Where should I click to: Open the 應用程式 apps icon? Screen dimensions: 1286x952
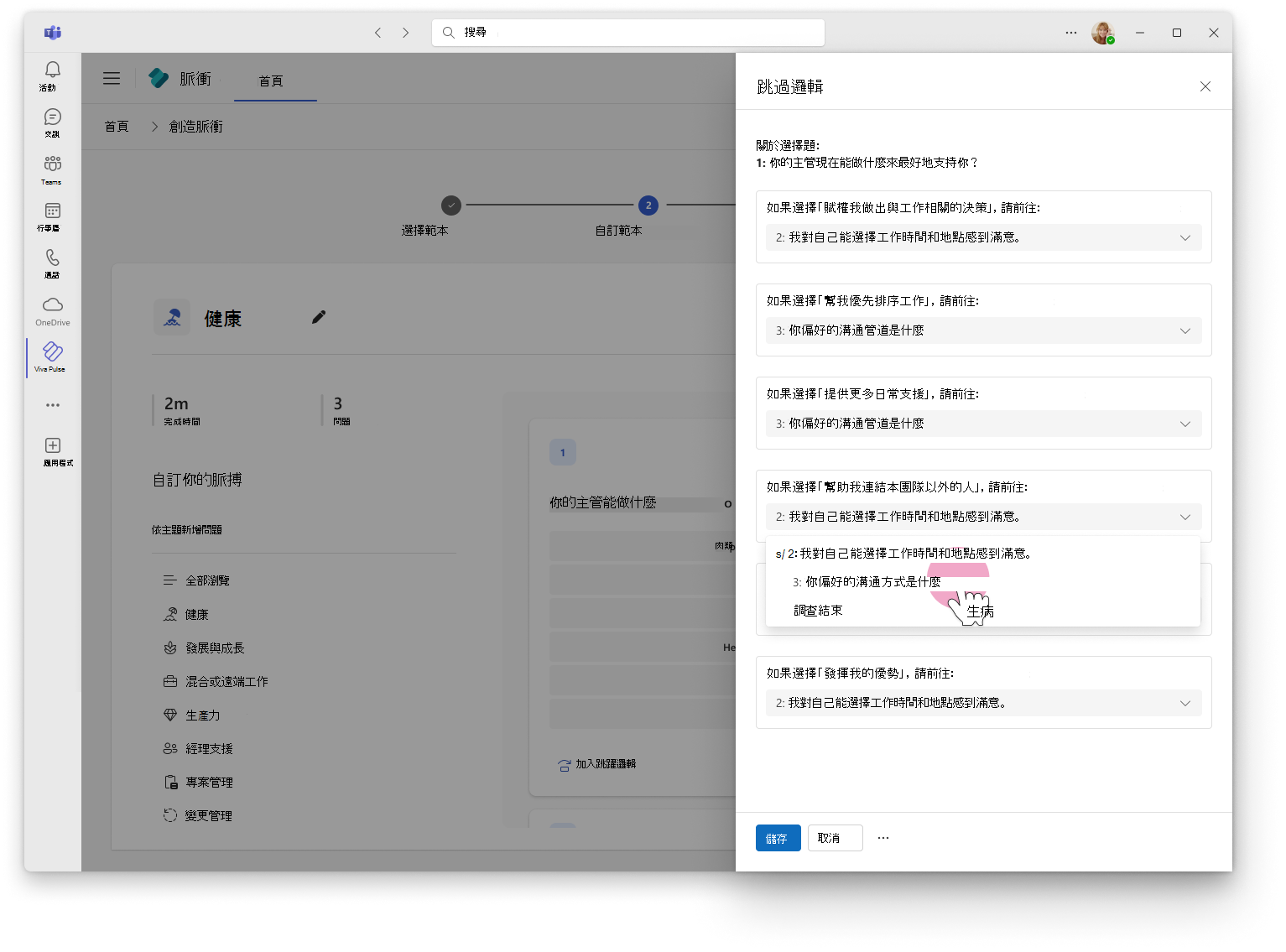pyautogui.click(x=54, y=450)
